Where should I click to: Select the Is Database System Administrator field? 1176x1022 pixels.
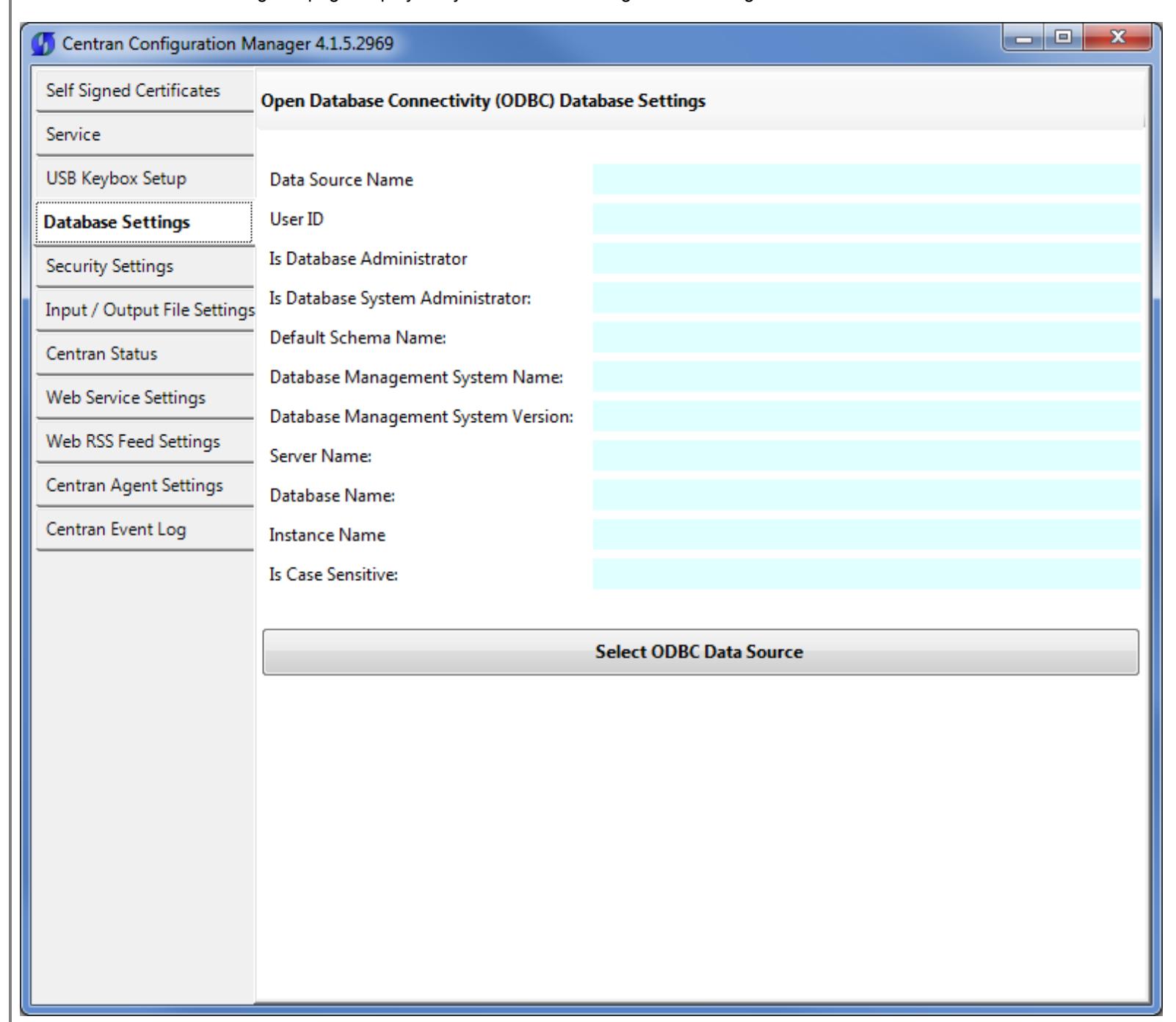(x=867, y=298)
